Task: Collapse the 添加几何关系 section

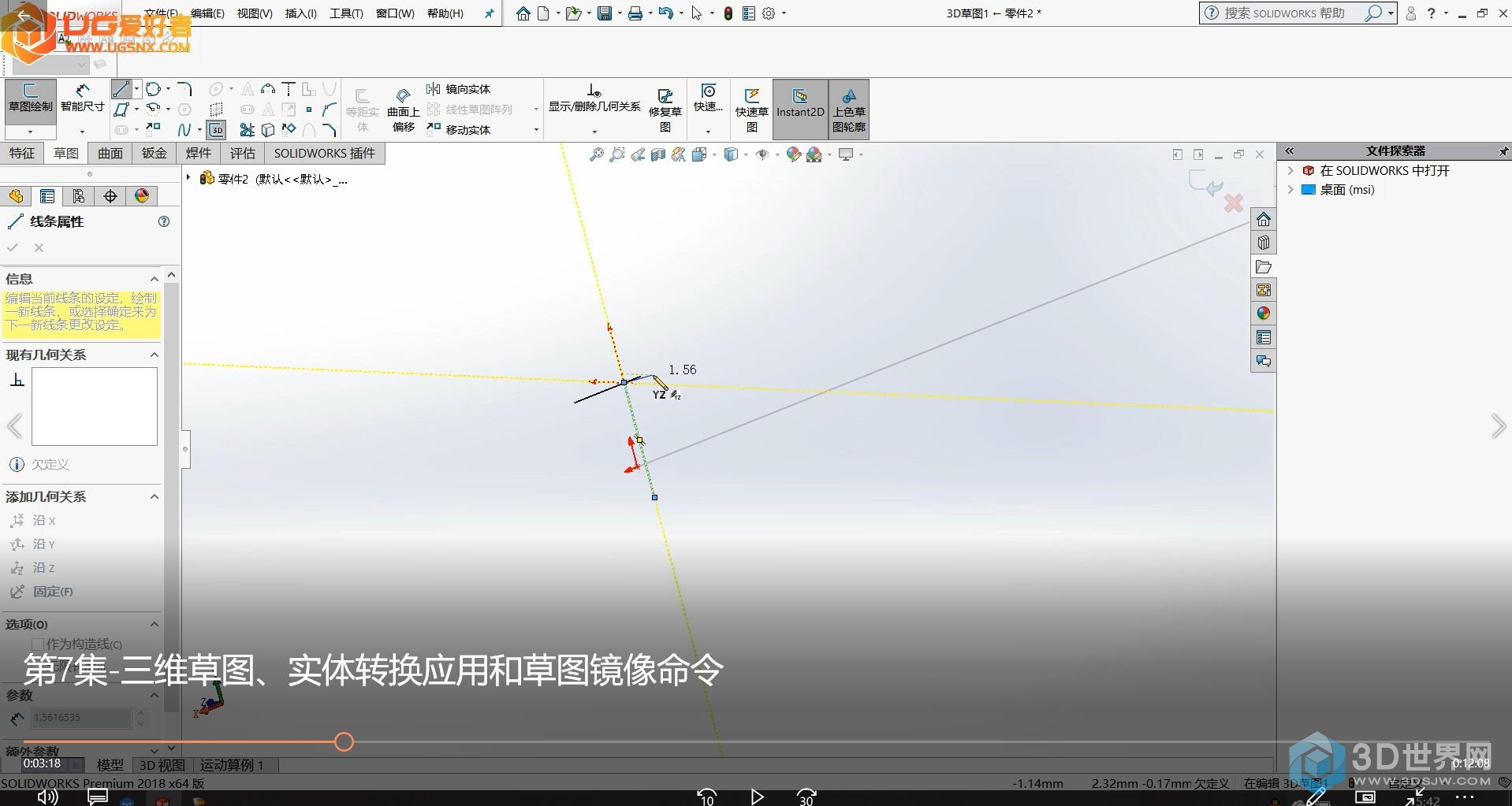Action: tap(155, 496)
